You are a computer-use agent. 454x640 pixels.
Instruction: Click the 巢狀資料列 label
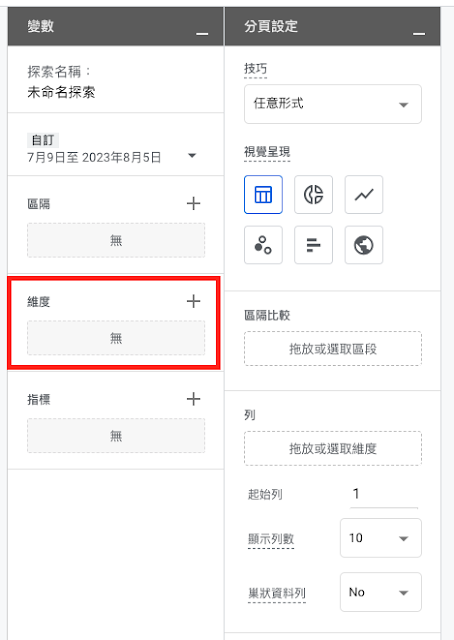click(x=277, y=593)
